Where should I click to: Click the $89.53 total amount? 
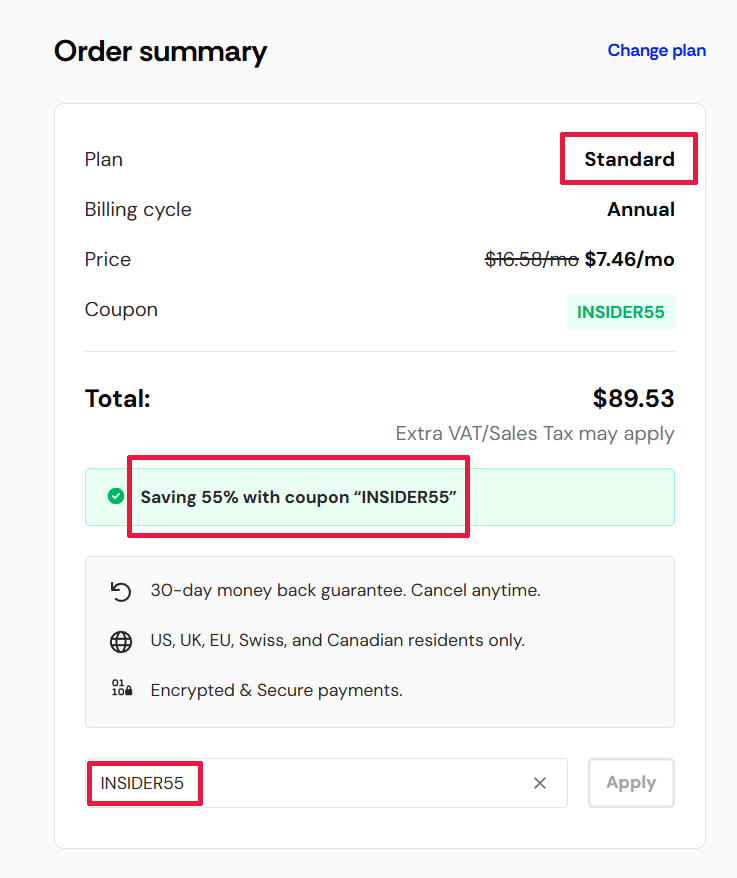coord(633,399)
